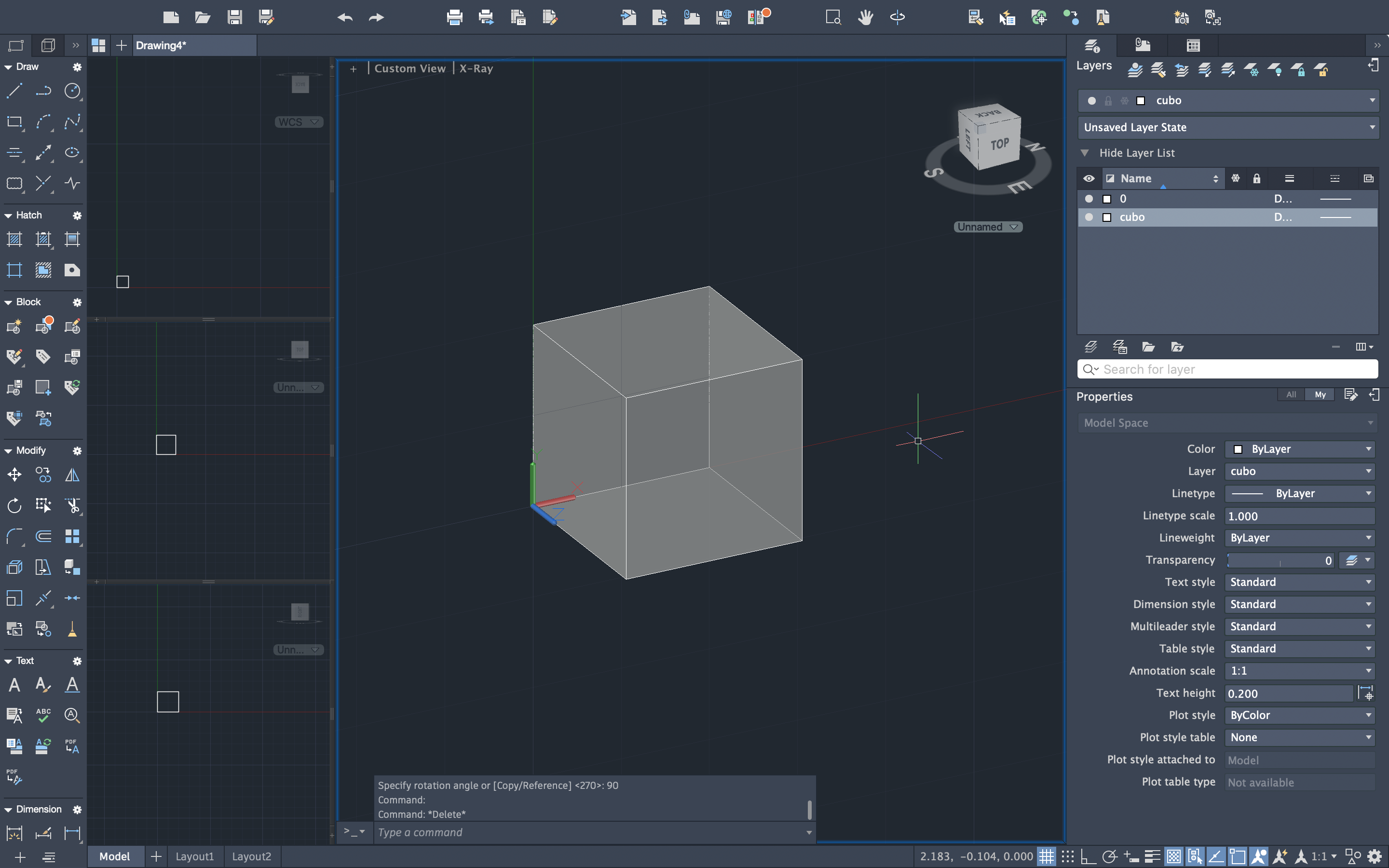Open the Color ByLayer dropdown

[x=1300, y=449]
